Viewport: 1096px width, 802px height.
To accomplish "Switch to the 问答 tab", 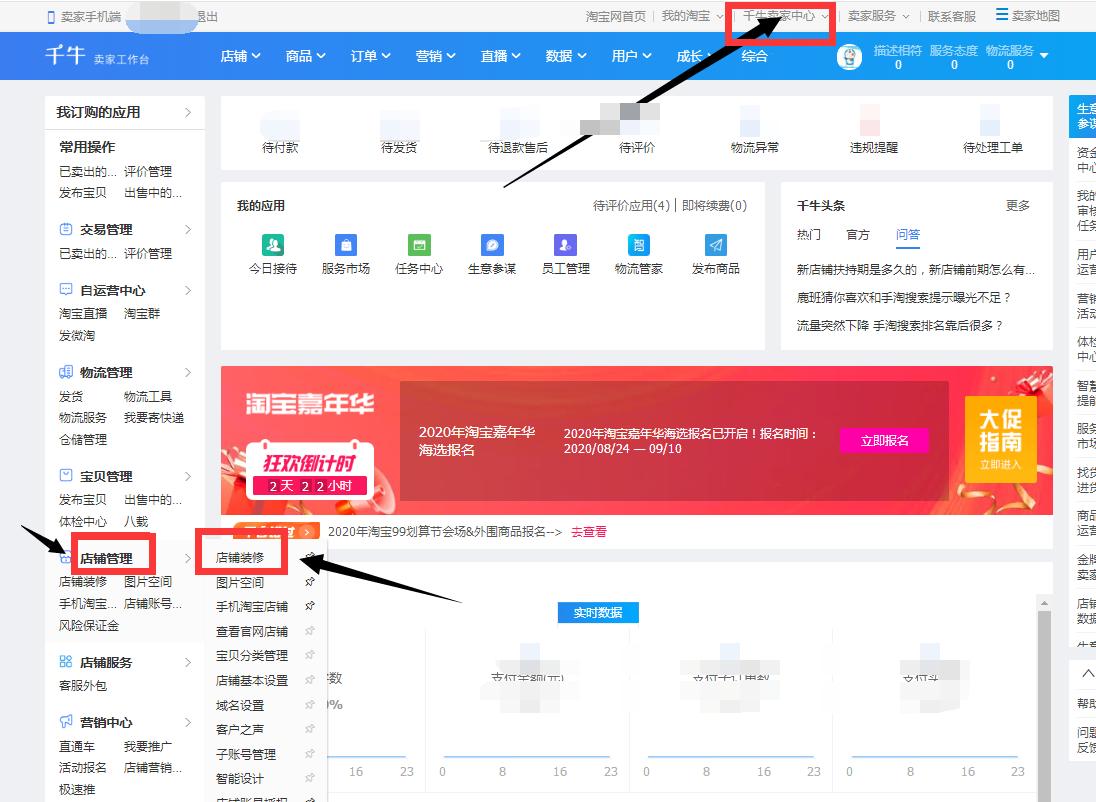I will coord(908,234).
